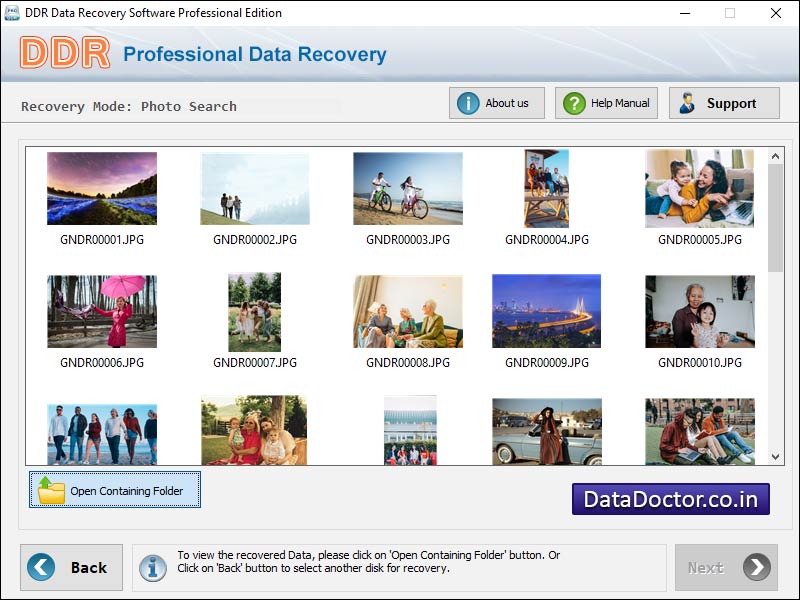Go back to select another disk

click(x=70, y=567)
